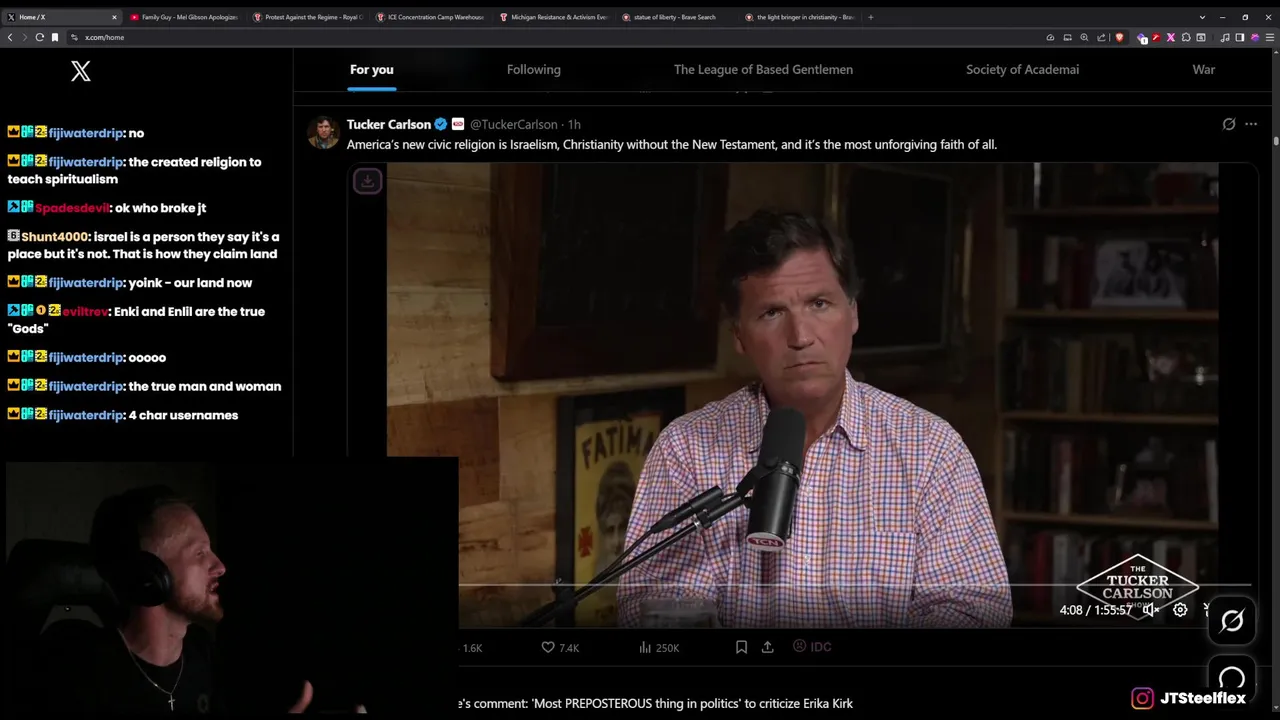
Task: Click the 4:08 / 1:55:57 video time
Action: point(1096,610)
